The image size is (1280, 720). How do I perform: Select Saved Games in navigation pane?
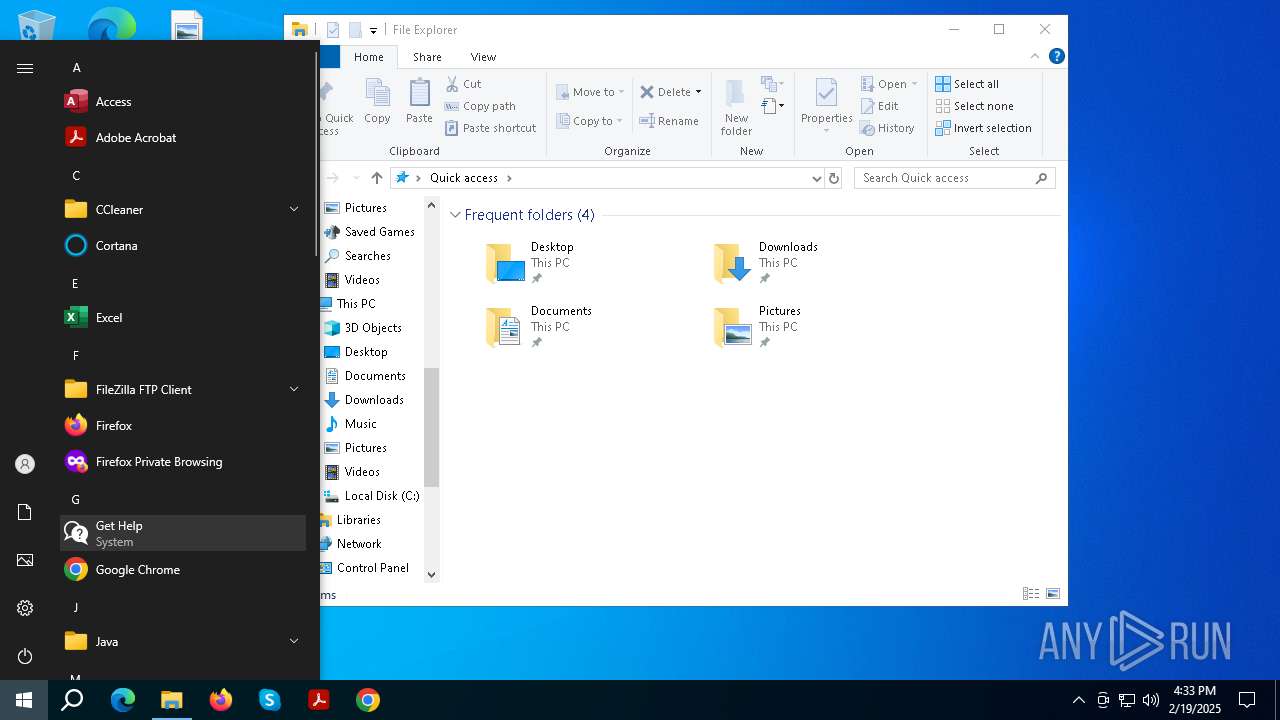370,232
